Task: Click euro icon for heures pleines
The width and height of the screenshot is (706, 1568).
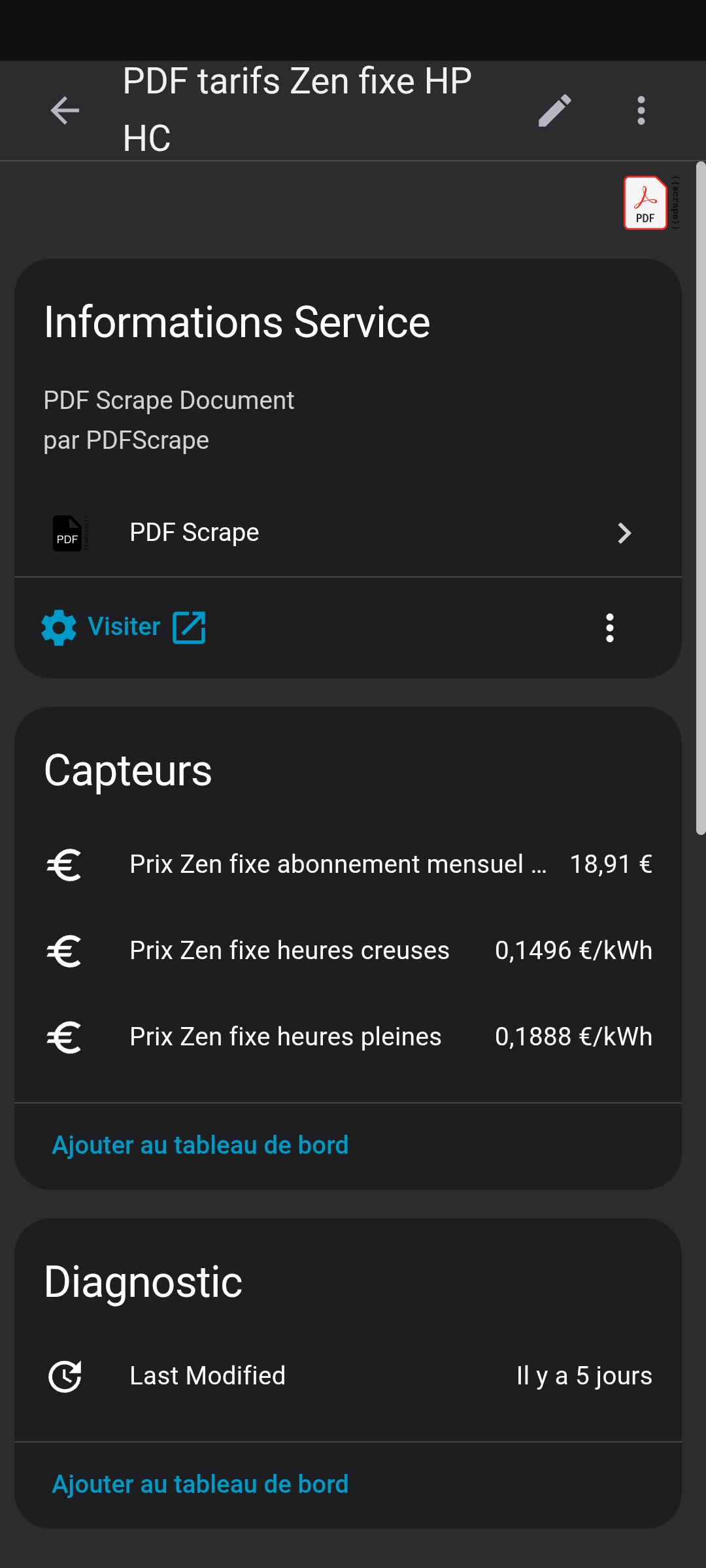Action: 64,1037
